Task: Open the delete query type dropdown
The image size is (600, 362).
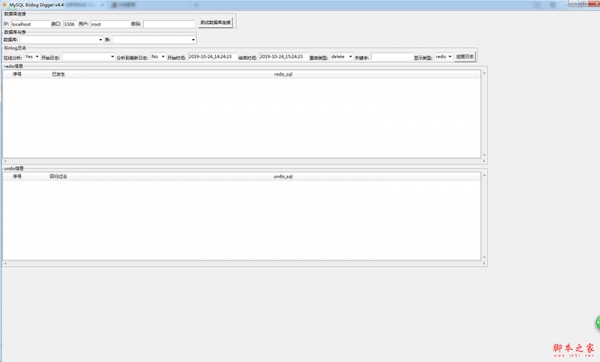Action: [341, 57]
